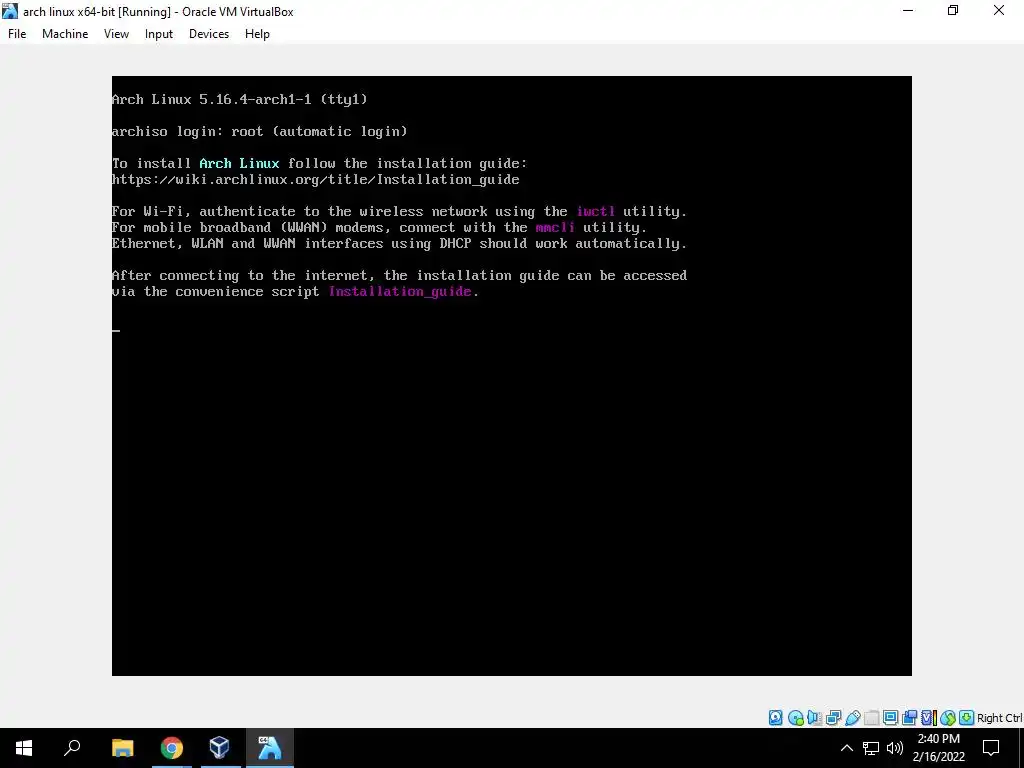Click the CPU virtualization status icon

tap(929, 718)
